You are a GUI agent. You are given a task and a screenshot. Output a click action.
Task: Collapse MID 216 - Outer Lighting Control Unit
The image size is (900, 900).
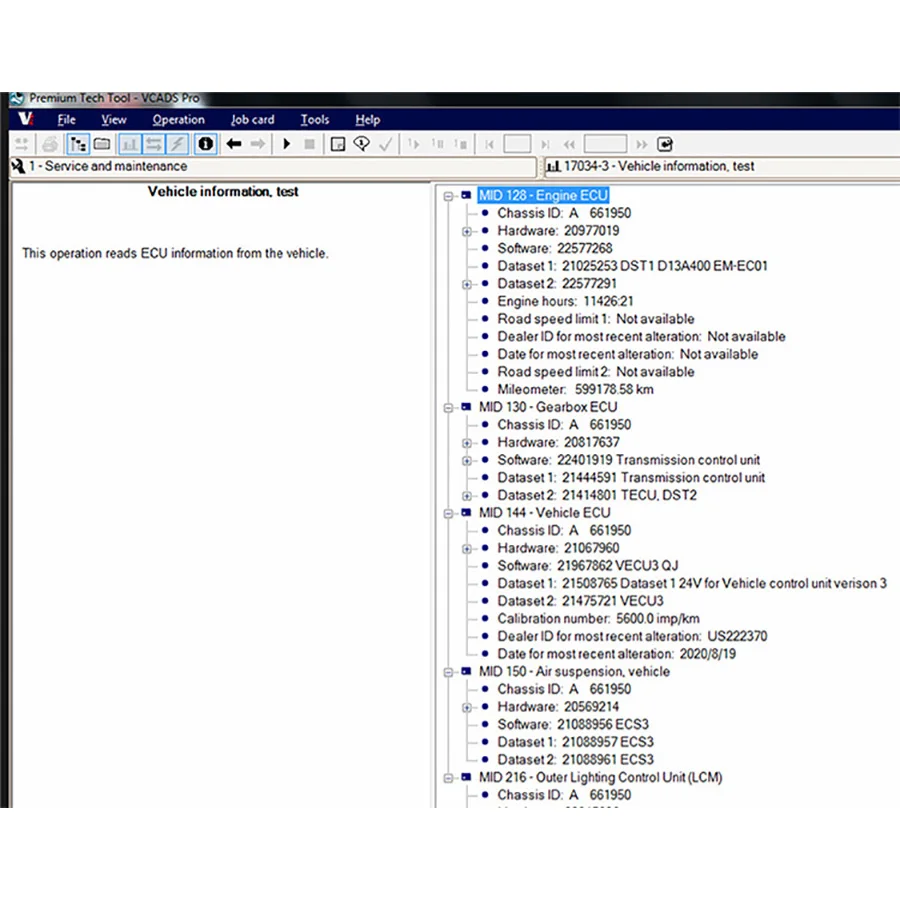[x=448, y=778]
